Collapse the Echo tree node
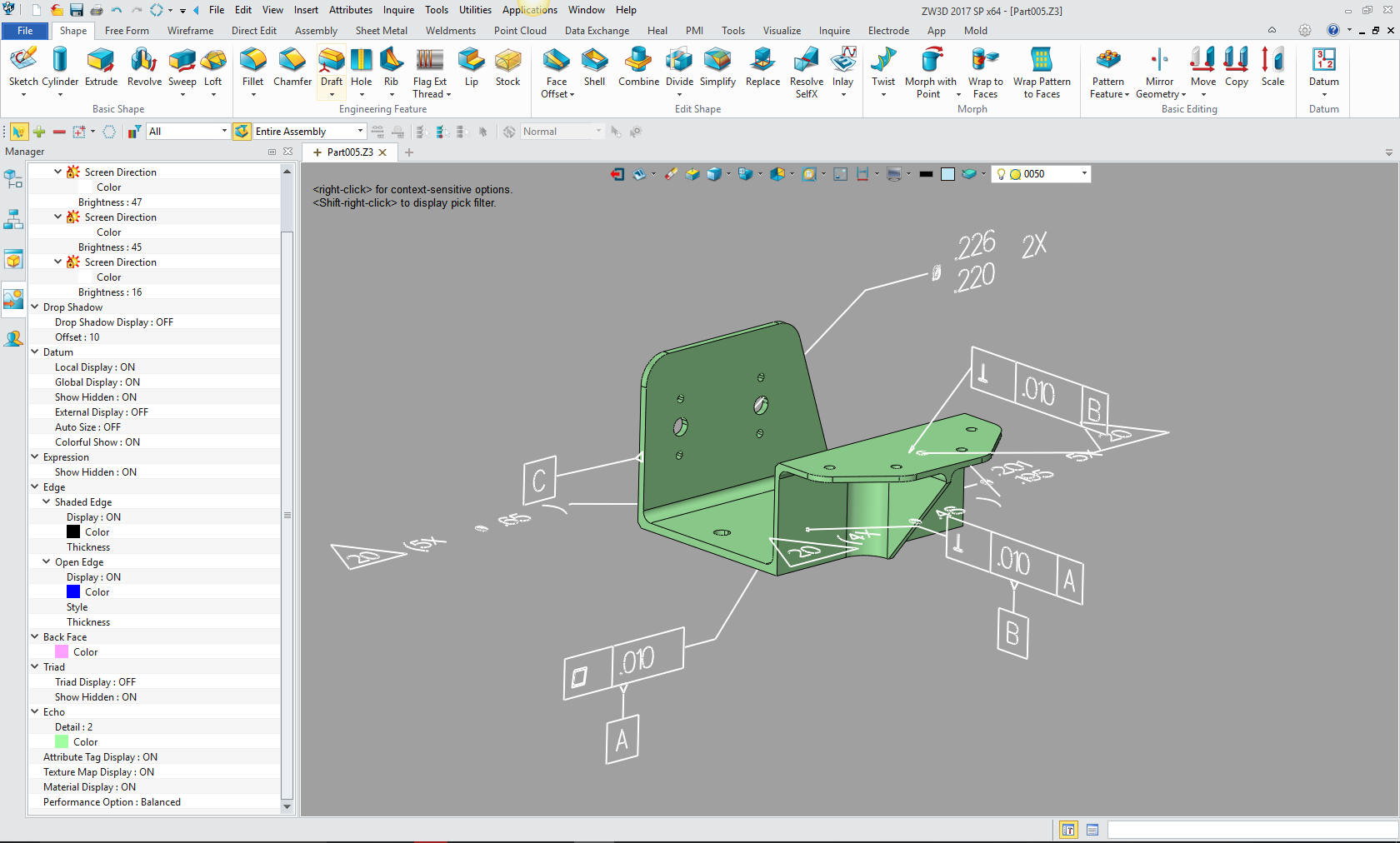The image size is (1400, 843). coord(35,711)
